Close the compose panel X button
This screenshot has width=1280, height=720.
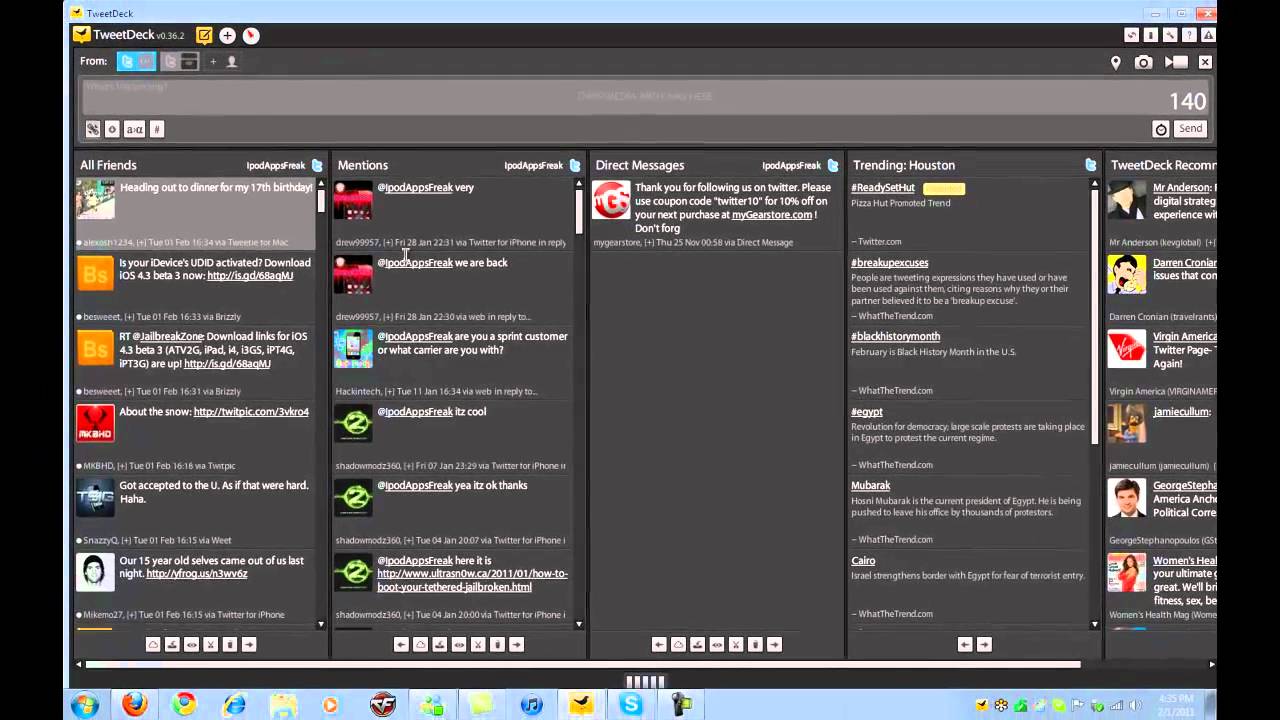pyautogui.click(x=1205, y=62)
